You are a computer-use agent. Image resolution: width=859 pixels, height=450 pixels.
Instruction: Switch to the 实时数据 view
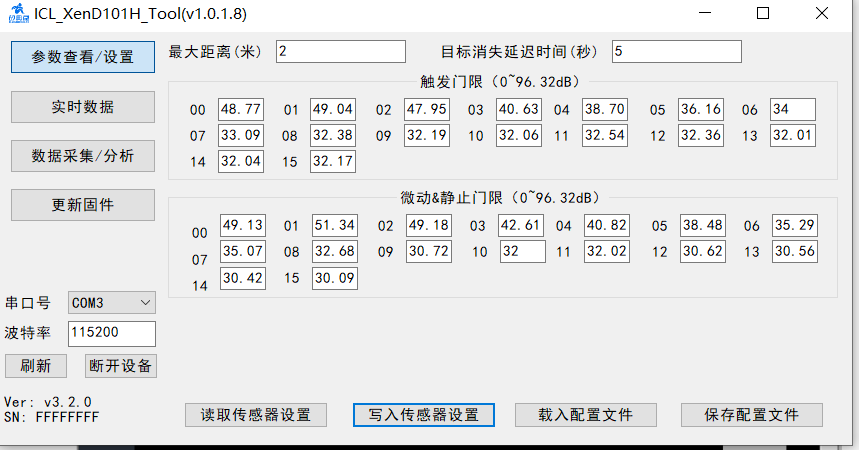pyautogui.click(x=83, y=107)
